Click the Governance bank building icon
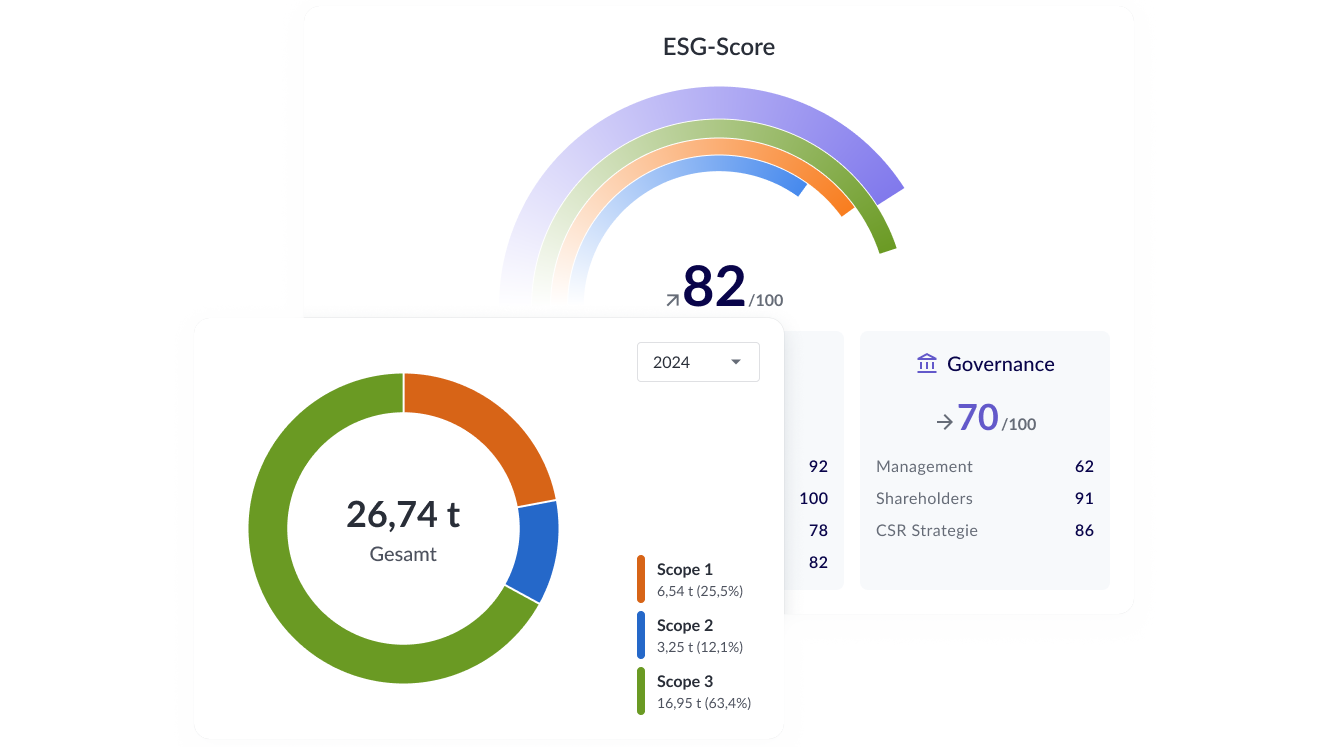This screenshot has width=1328, height=747. pos(927,364)
